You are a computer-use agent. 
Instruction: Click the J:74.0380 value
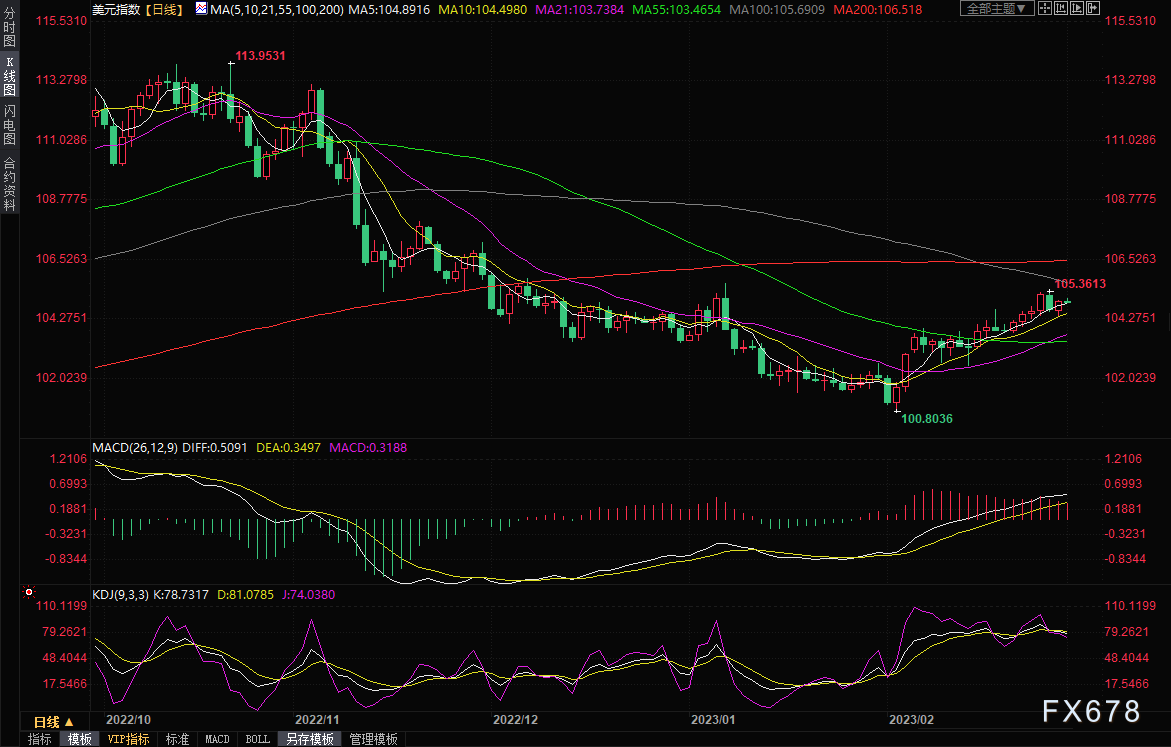[x=309, y=595]
